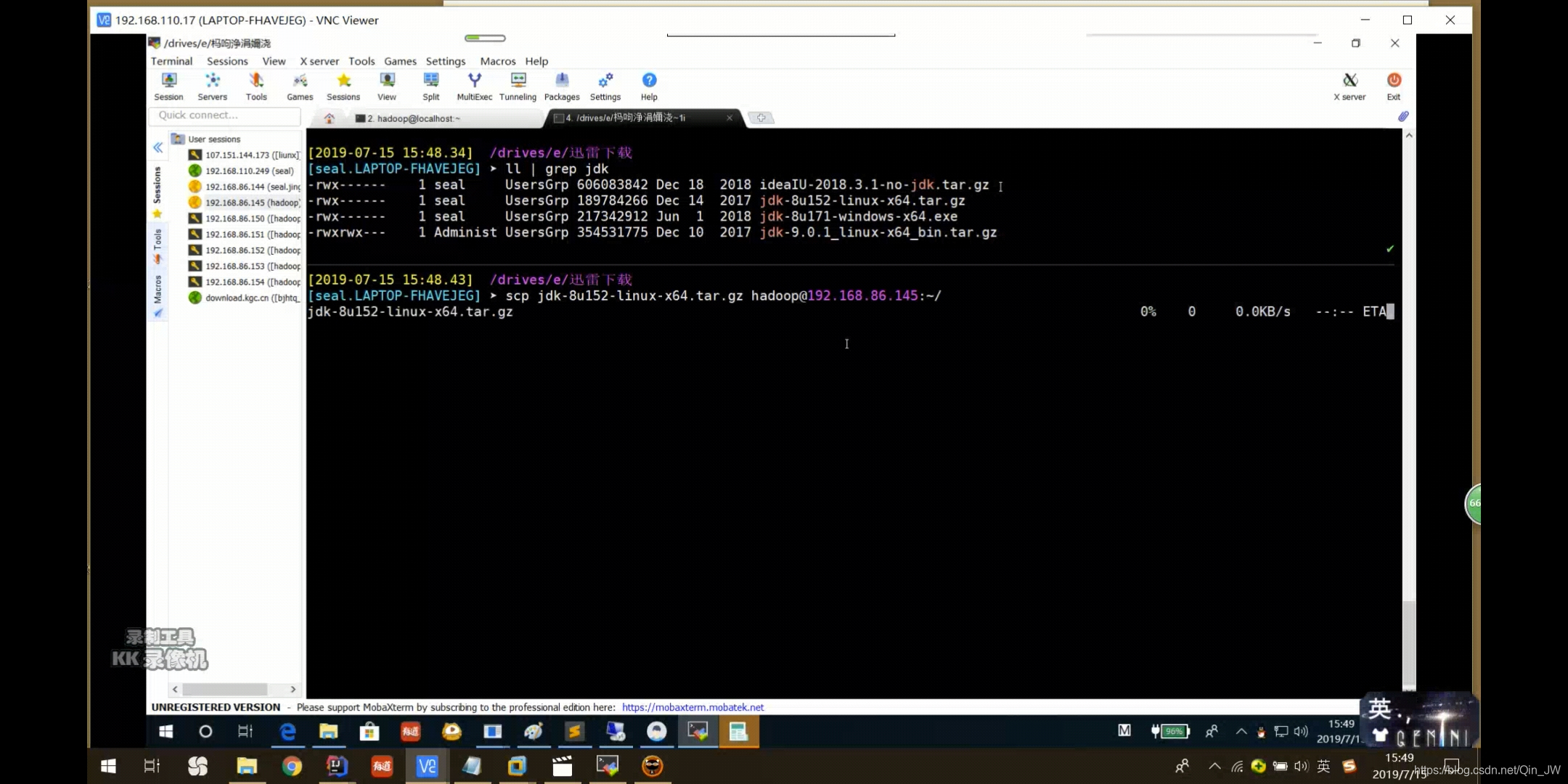Click the paperclip attachment icon

pyautogui.click(x=1403, y=116)
